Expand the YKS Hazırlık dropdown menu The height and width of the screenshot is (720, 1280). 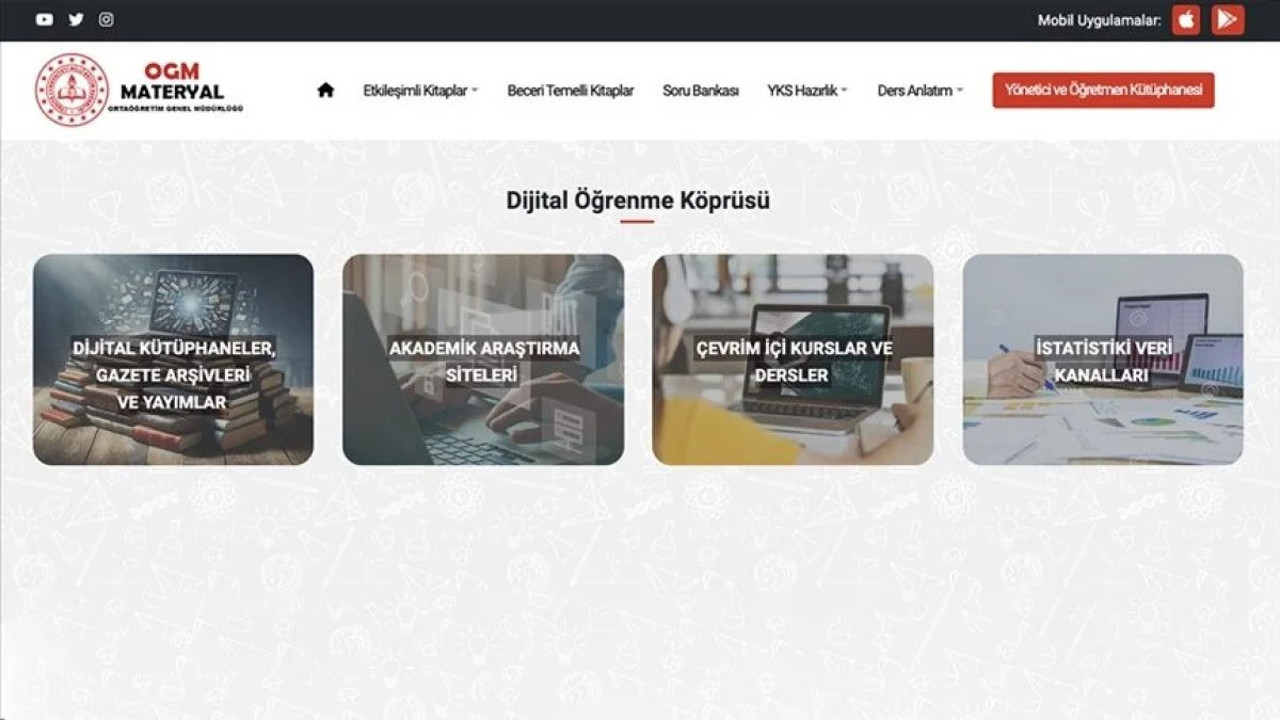[807, 90]
